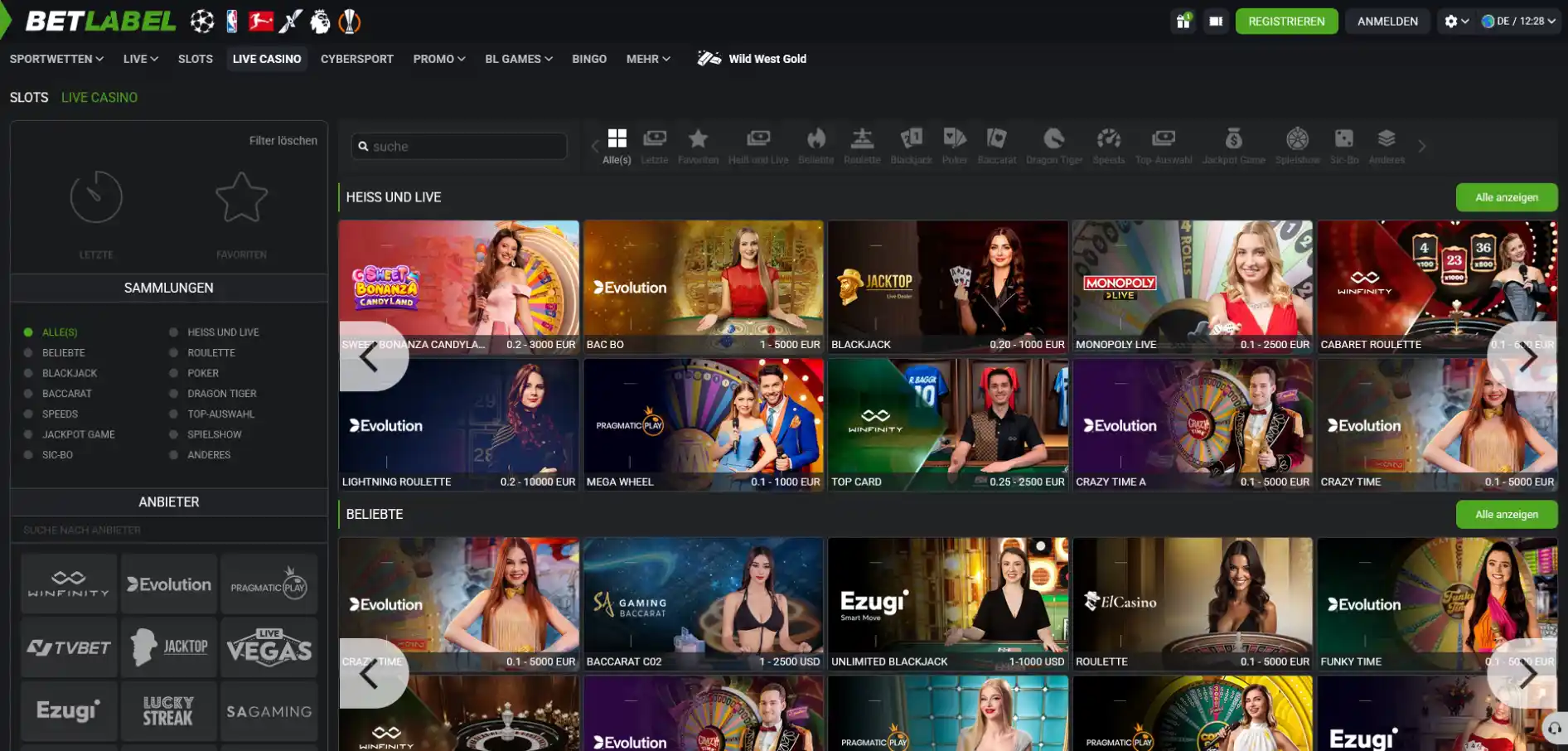Open the CYBERSPORT menu item
Image resolution: width=1568 pixels, height=751 pixels.
(357, 59)
